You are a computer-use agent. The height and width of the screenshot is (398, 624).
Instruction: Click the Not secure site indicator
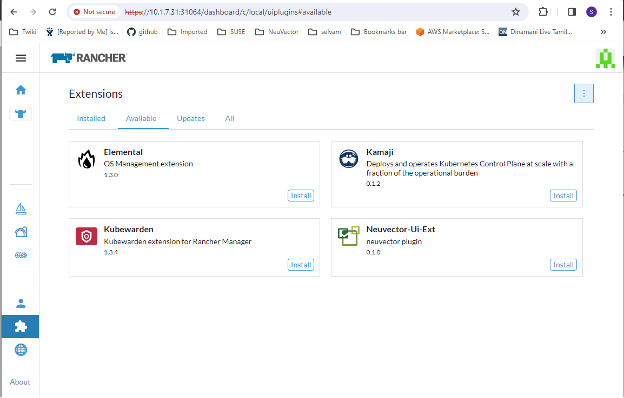pos(94,12)
